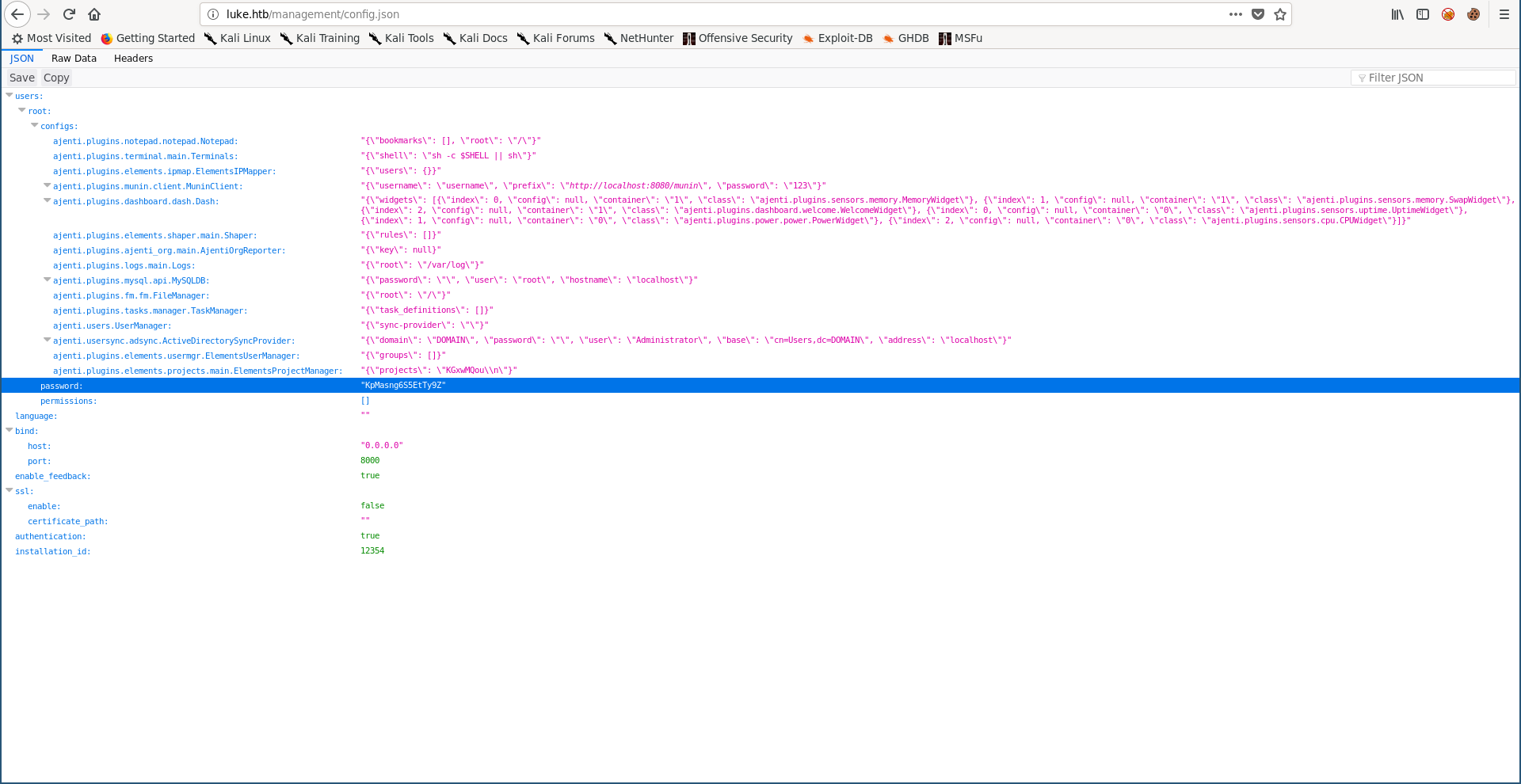Viewport: 1521px width, 784px height.
Task: Switch to the Headers tab
Action: [133, 59]
